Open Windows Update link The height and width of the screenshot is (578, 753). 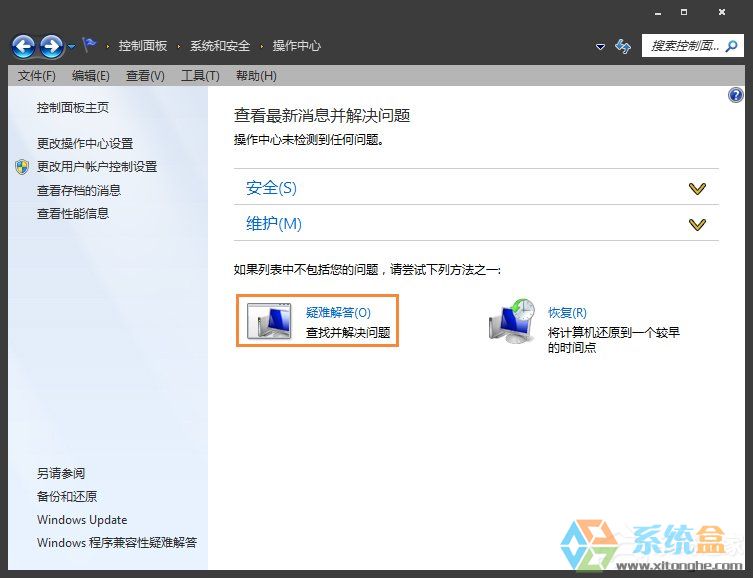coord(82,520)
